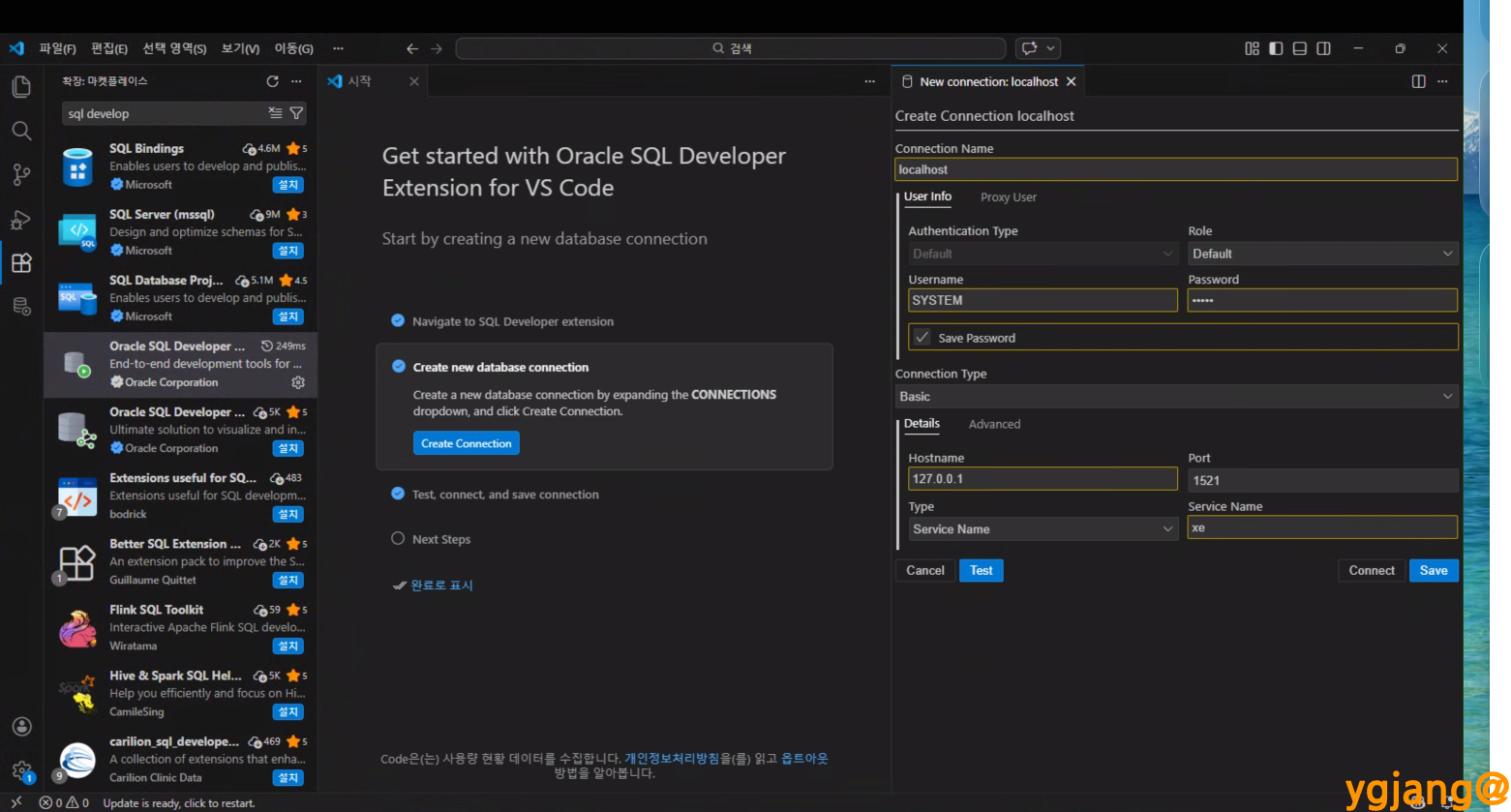This screenshot has height=812, width=1511.
Task: Open the extensions filter icon
Action: pos(296,113)
